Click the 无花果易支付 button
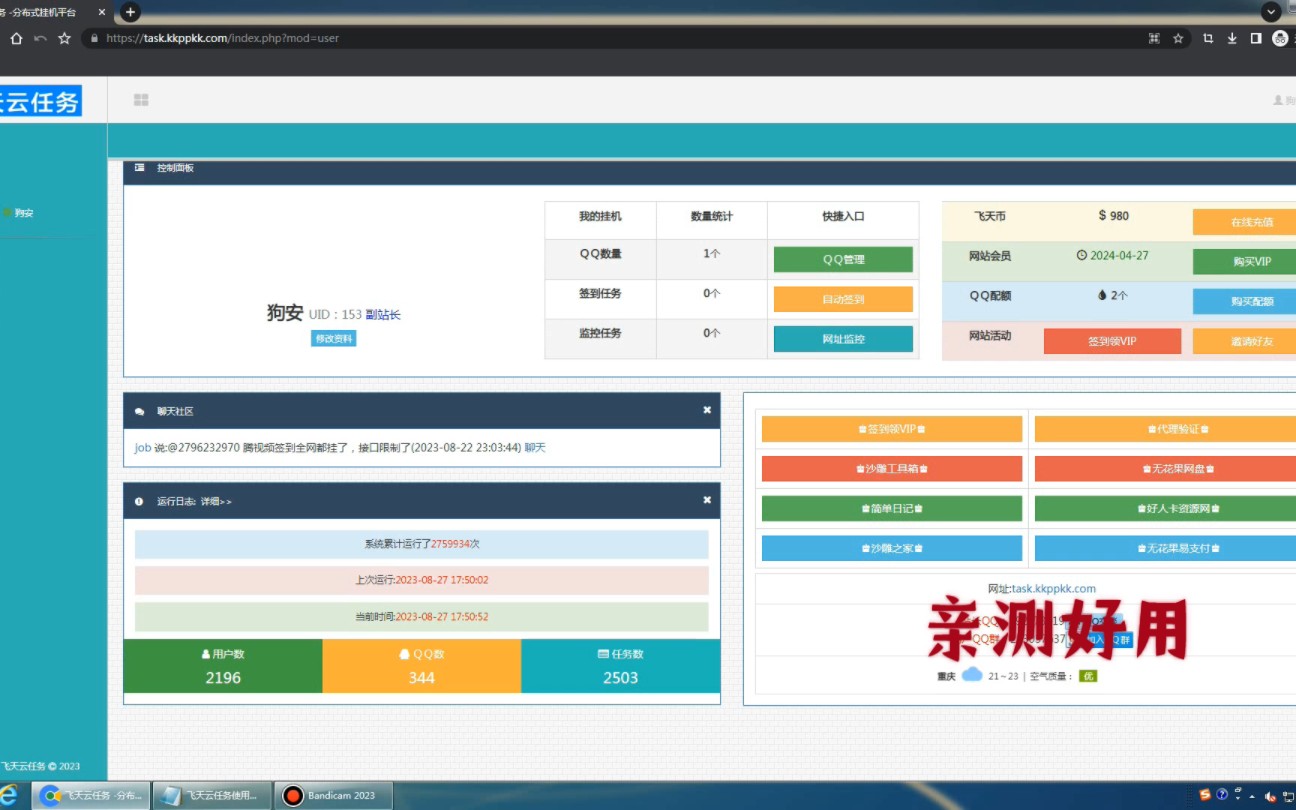The height and width of the screenshot is (810, 1296). tap(1166, 548)
